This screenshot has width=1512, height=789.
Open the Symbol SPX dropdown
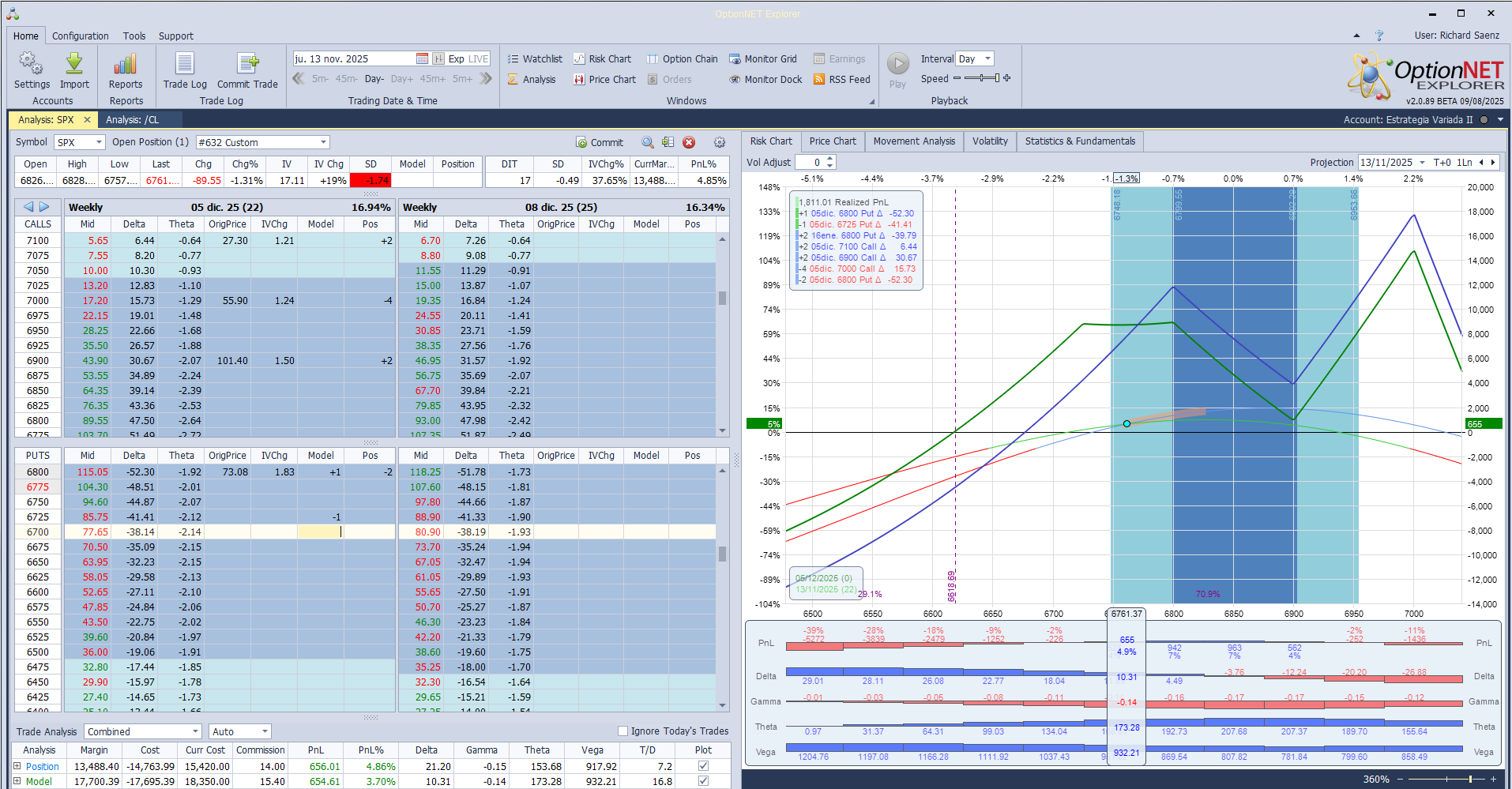point(100,142)
